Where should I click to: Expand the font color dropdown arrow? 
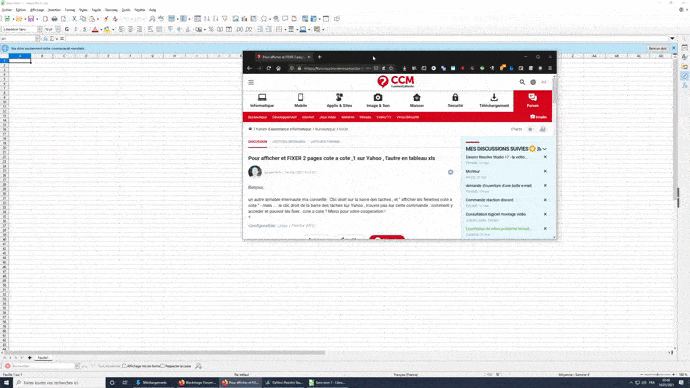(101, 30)
